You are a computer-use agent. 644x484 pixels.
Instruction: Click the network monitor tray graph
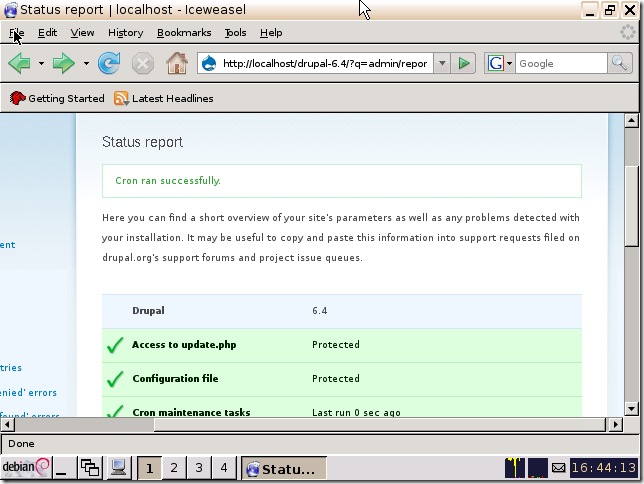point(538,468)
